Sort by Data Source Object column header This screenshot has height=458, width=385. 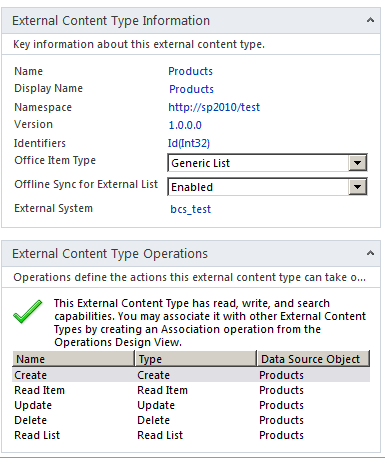tap(313, 359)
